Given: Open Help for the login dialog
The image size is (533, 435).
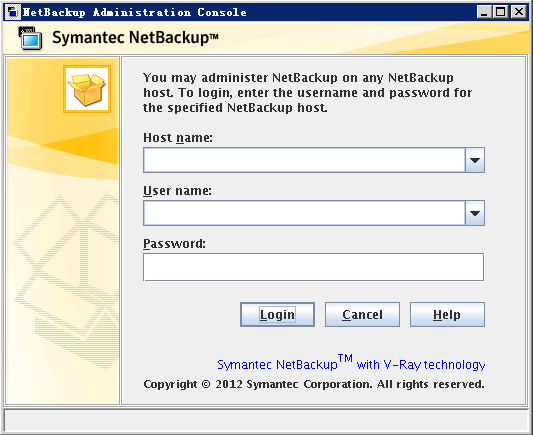Looking at the screenshot, I should [447, 314].
